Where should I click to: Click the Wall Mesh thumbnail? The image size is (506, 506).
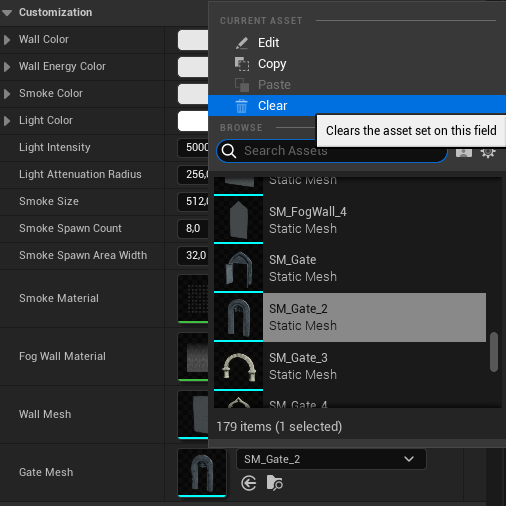pos(193,415)
